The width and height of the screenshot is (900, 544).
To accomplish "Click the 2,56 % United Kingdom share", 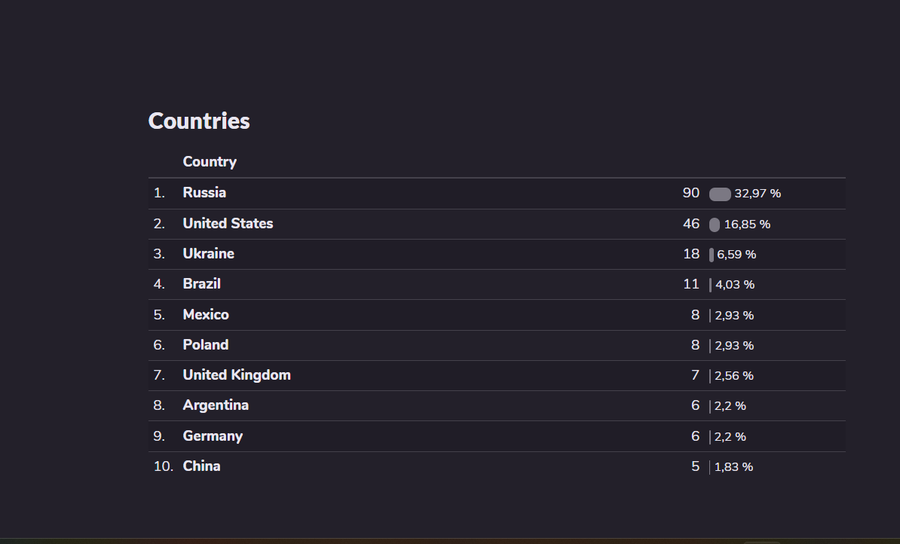I will pos(734,376).
